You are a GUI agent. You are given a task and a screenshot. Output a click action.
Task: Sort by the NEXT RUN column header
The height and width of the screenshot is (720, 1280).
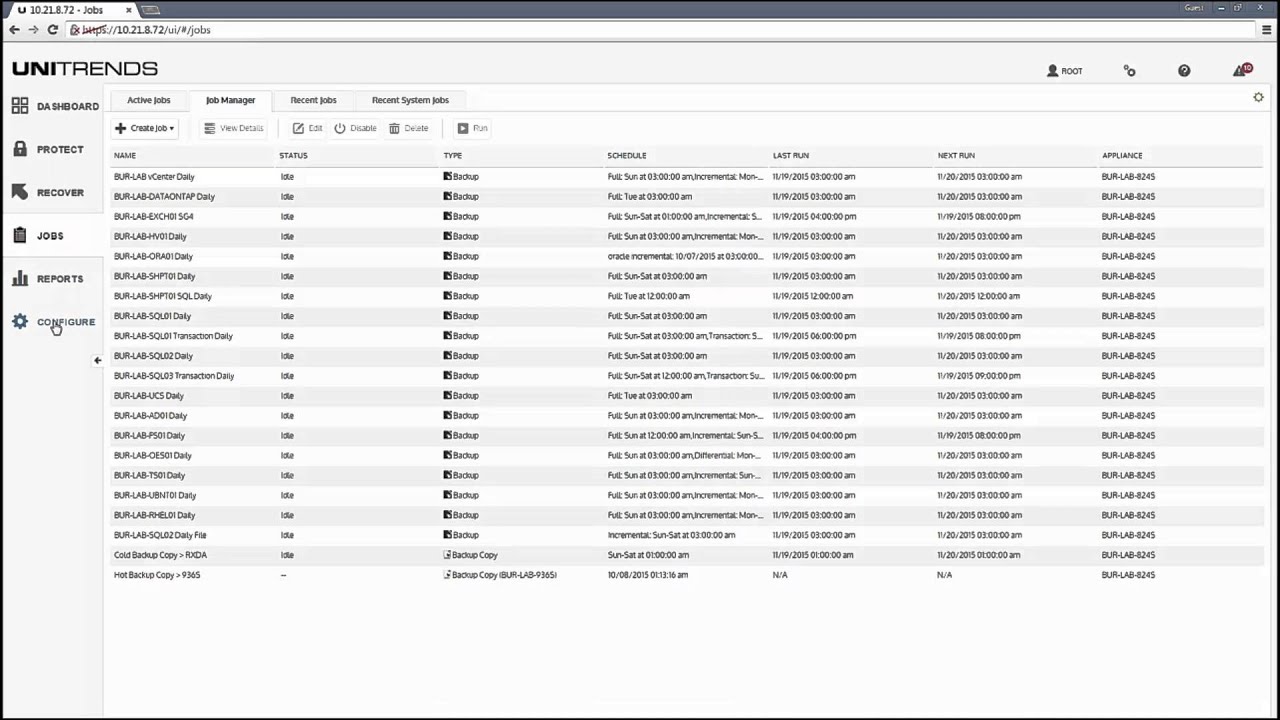tap(955, 155)
